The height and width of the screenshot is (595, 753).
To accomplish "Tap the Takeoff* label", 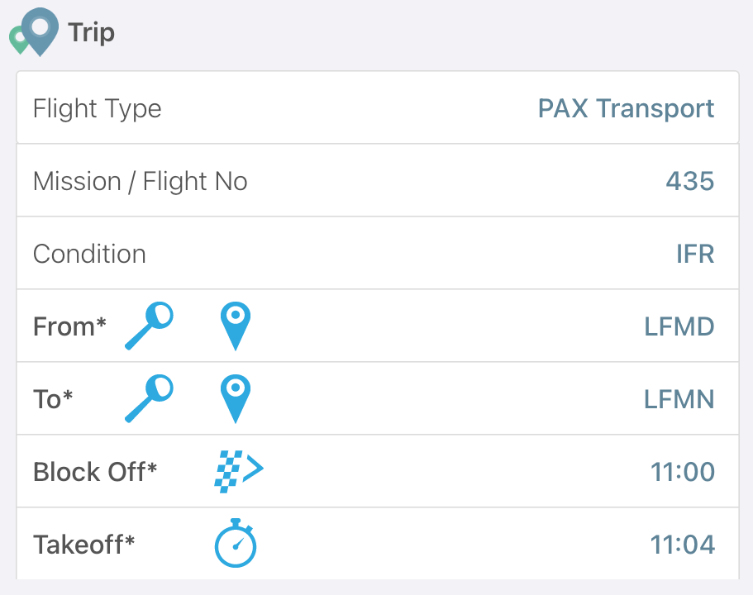I will 84,545.
